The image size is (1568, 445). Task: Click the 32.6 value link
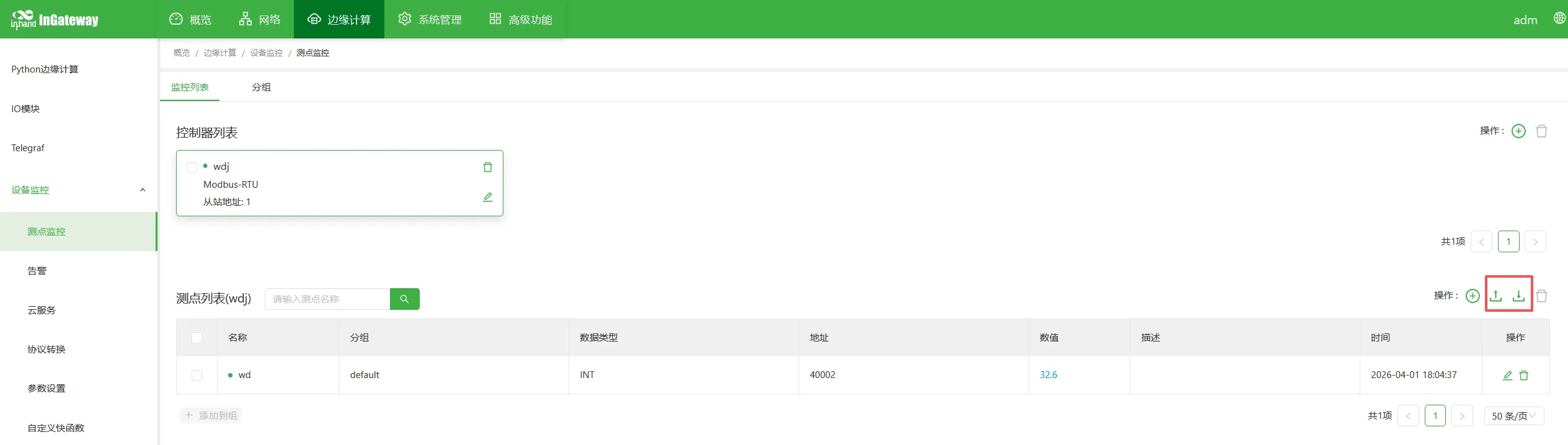pos(1048,375)
